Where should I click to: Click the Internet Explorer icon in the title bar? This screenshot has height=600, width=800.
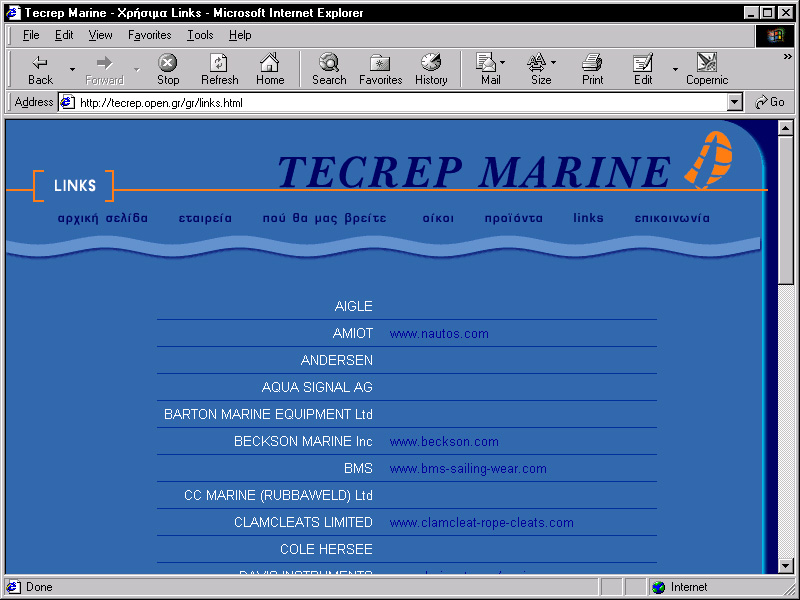coord(13,12)
